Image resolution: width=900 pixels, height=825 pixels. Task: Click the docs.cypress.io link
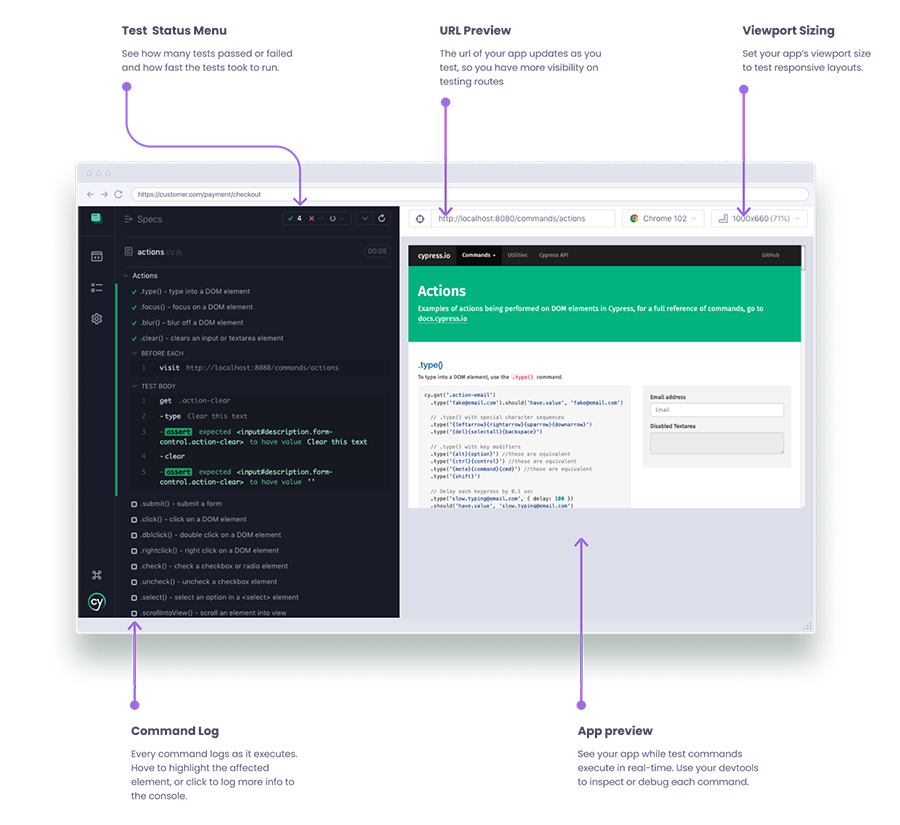tap(441, 319)
